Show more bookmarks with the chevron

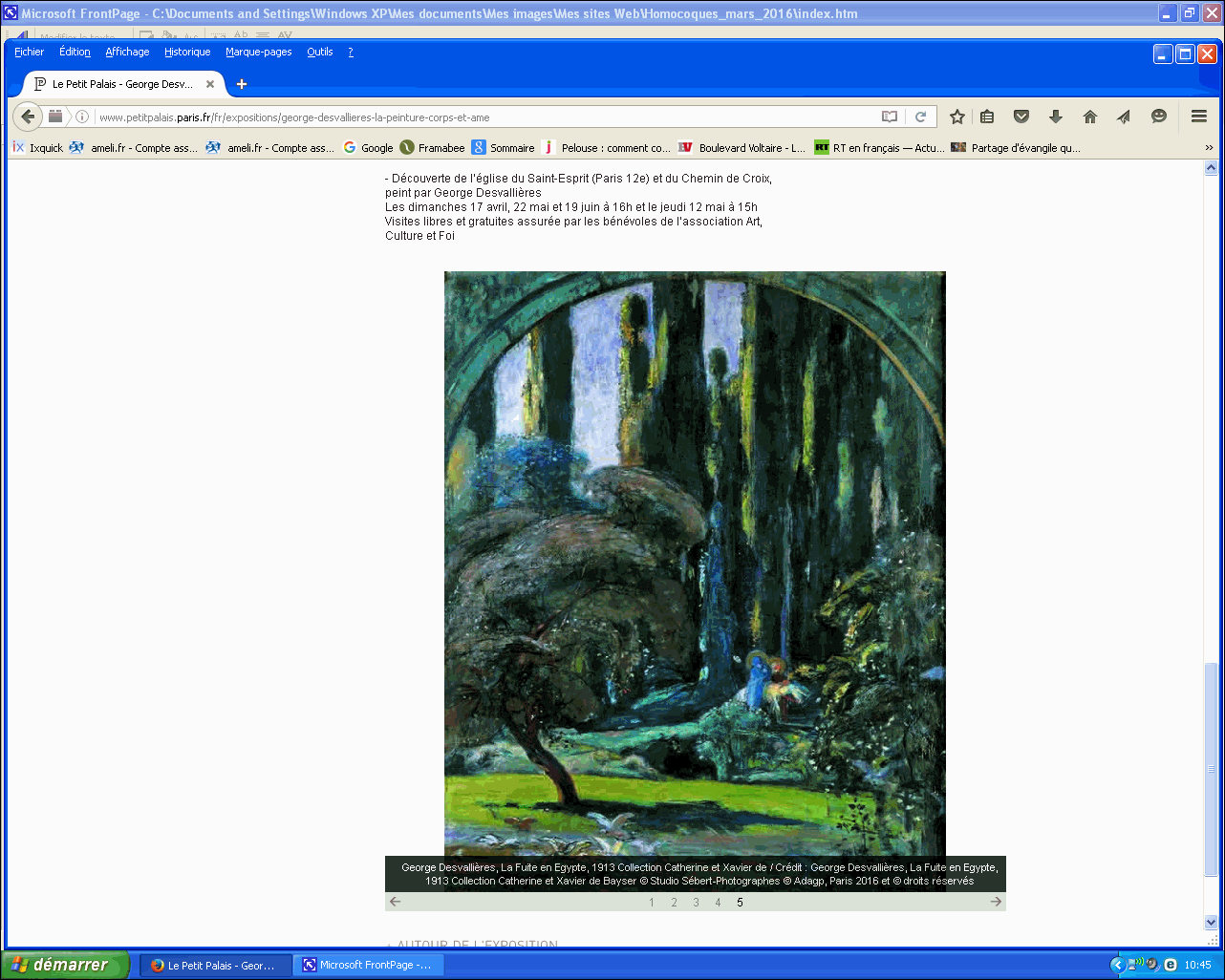(x=1209, y=148)
